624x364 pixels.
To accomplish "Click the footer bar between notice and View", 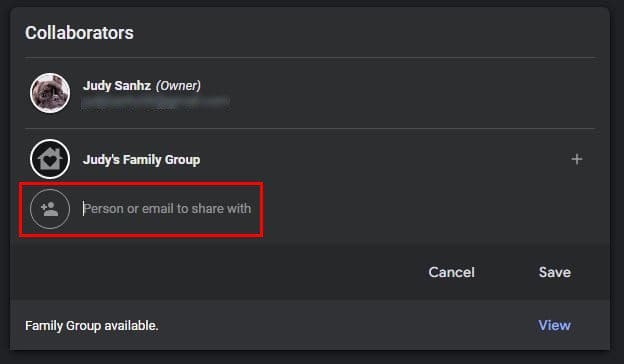I will coord(346,325).
